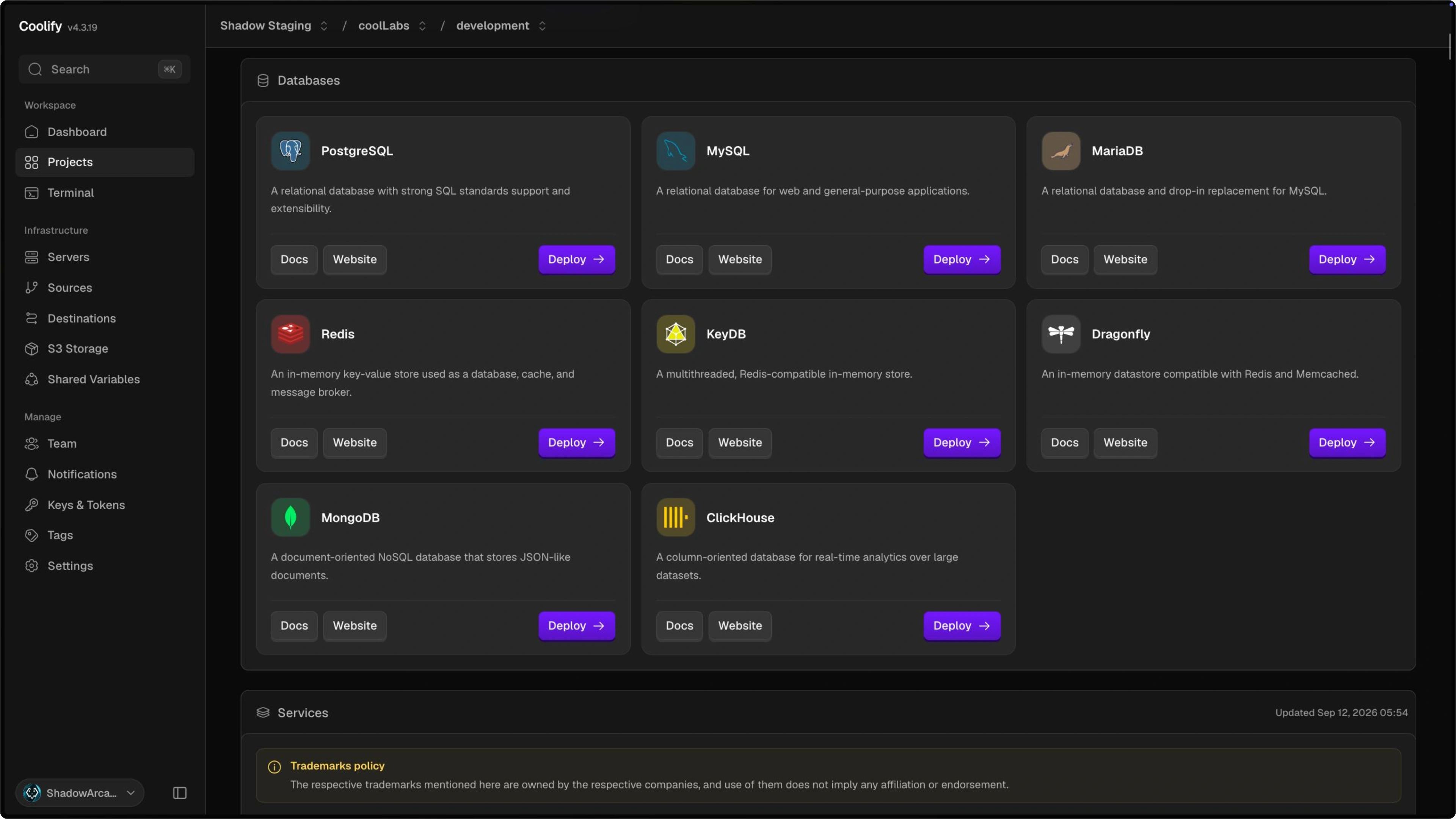Go to Destinations in the sidebar
The image size is (1456, 819).
tap(105, 318)
